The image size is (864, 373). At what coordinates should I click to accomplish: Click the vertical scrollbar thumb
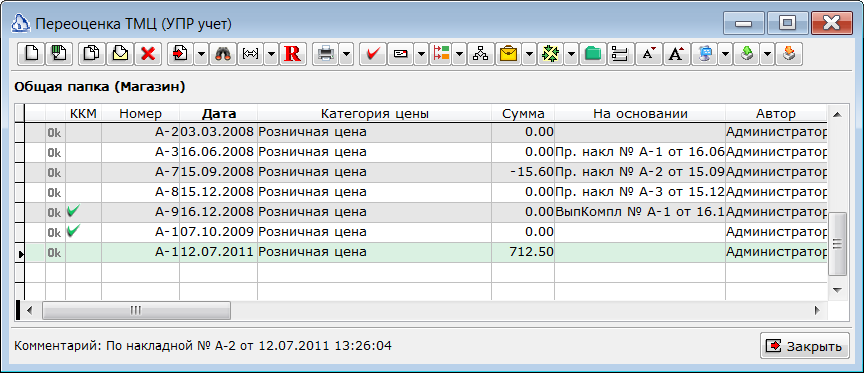click(837, 244)
